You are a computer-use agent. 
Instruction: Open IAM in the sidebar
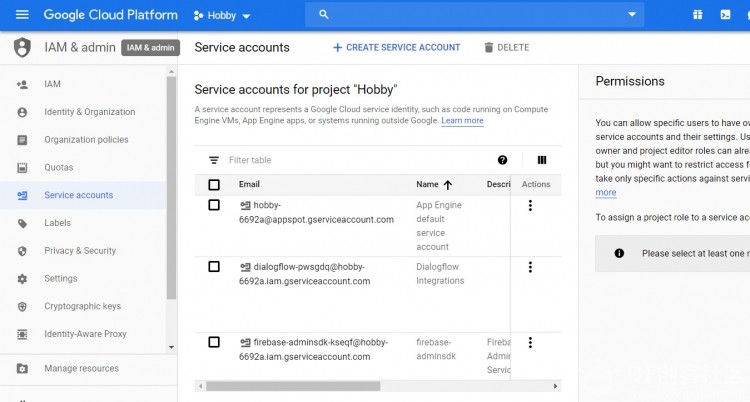pyautogui.click(x=52, y=84)
